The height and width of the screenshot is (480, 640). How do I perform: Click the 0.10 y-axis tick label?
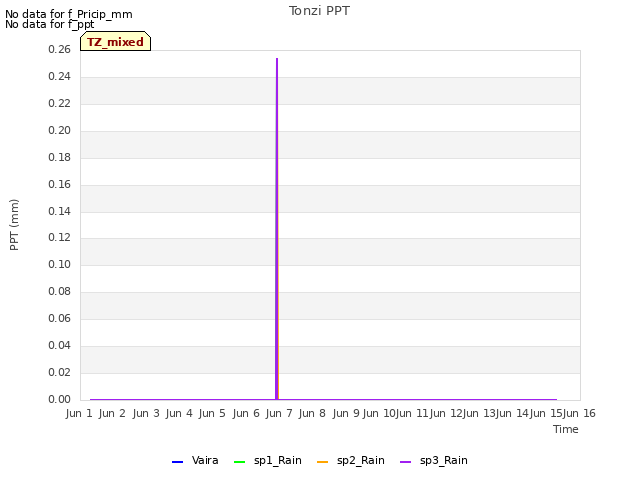(60, 264)
